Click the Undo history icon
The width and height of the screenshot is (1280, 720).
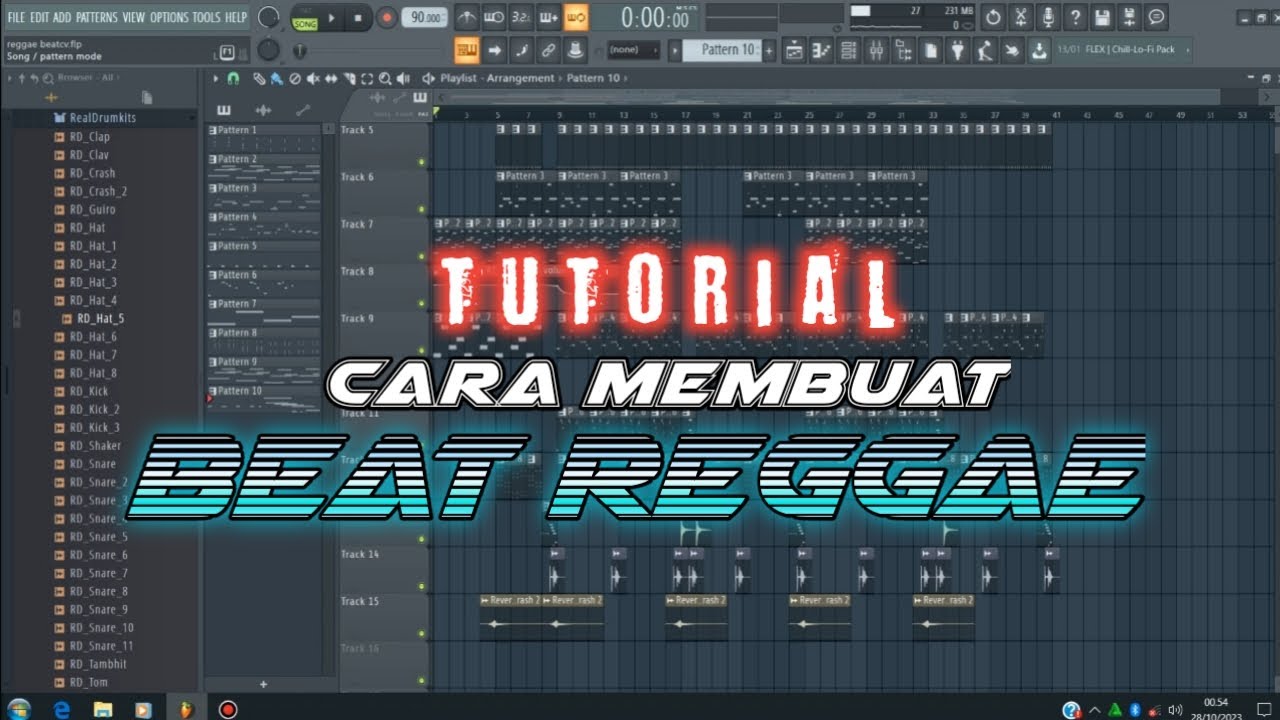tap(992, 17)
